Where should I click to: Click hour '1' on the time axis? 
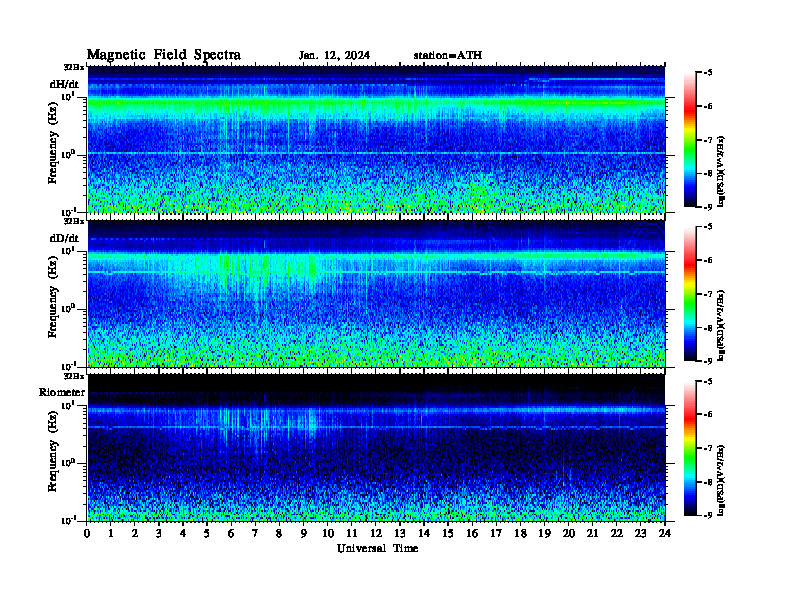[111, 534]
